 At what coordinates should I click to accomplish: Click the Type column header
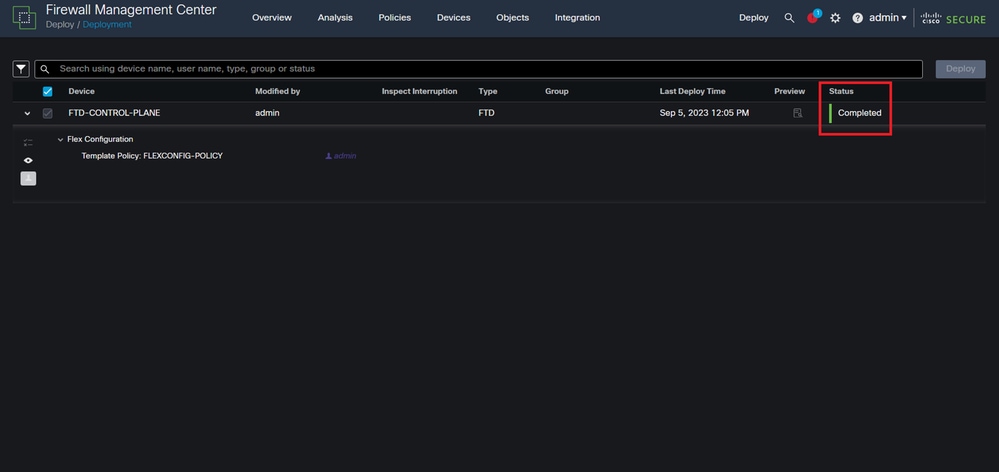click(x=487, y=91)
